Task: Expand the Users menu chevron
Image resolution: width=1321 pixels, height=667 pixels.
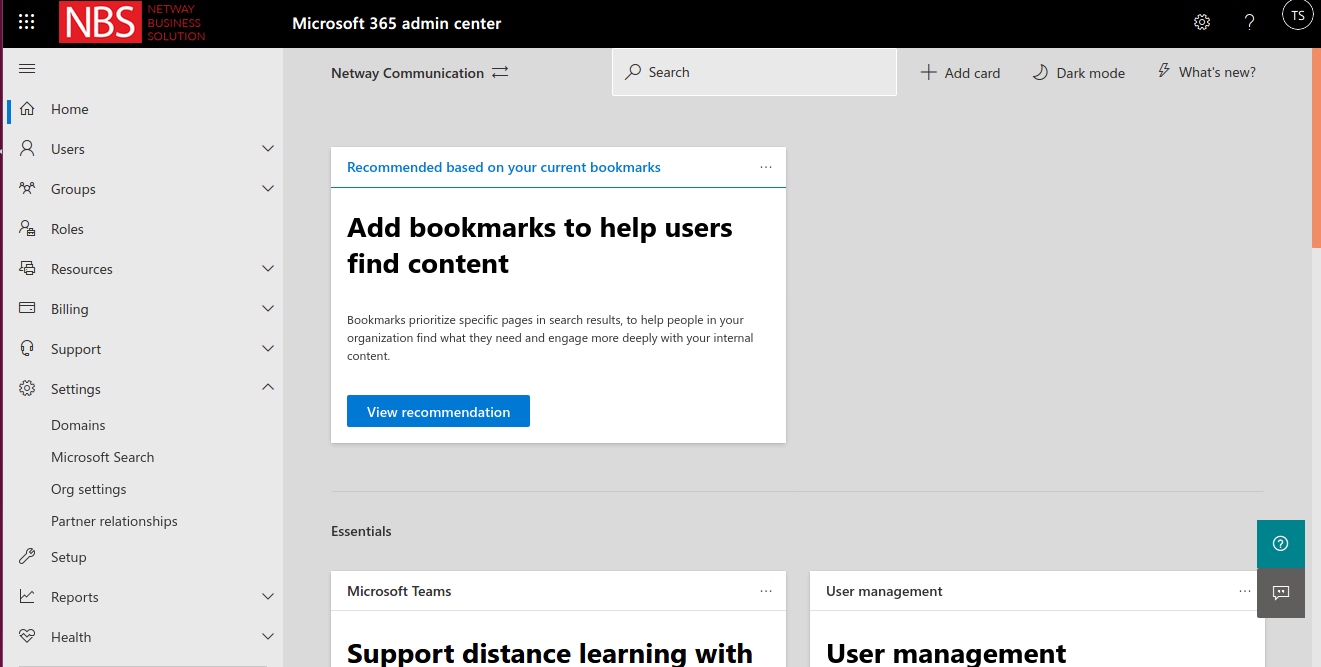Action: coord(267,149)
